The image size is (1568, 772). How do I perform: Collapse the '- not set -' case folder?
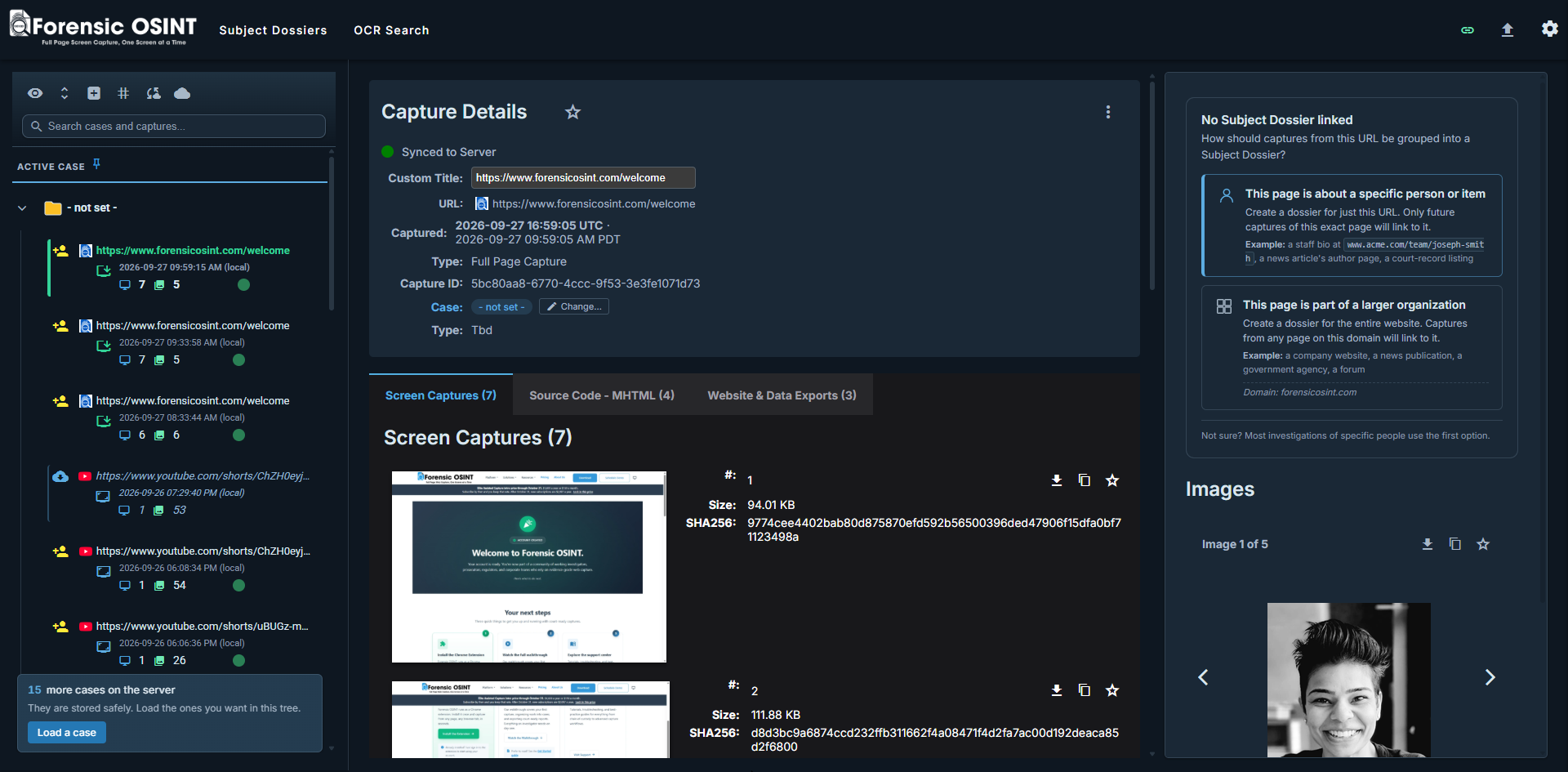click(x=22, y=208)
